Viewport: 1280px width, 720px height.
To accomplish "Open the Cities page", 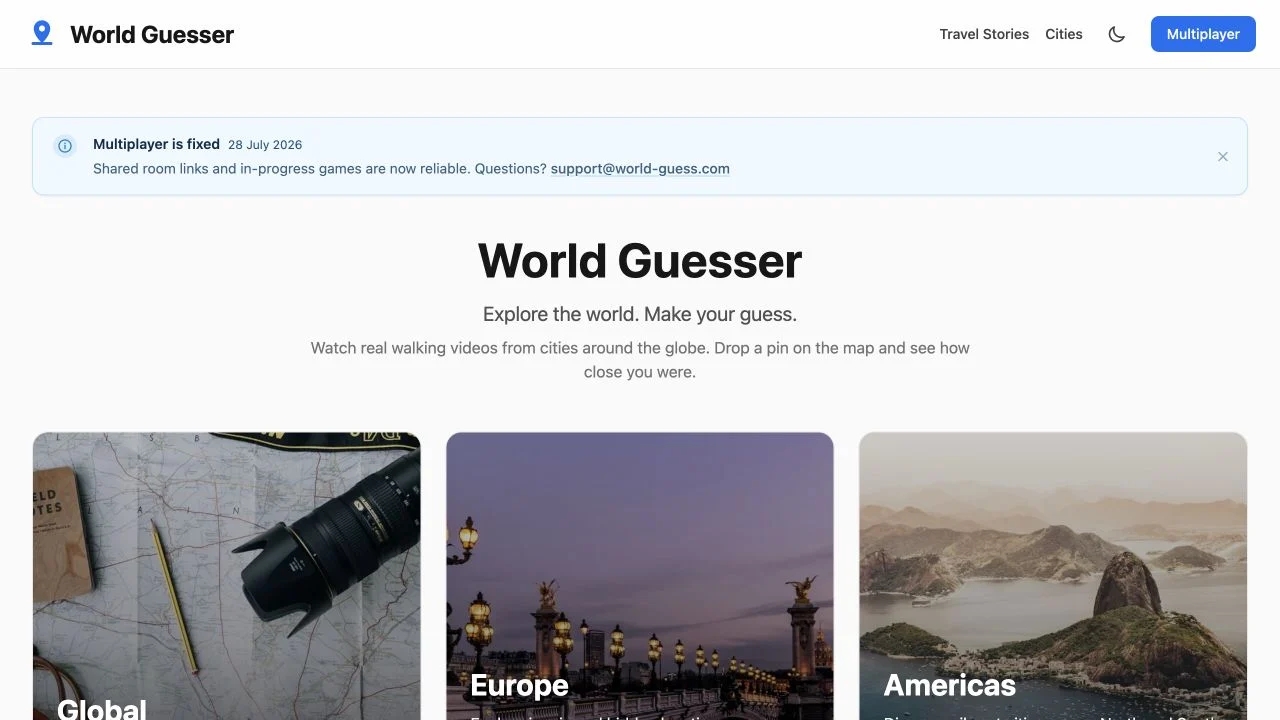I will click(1064, 34).
